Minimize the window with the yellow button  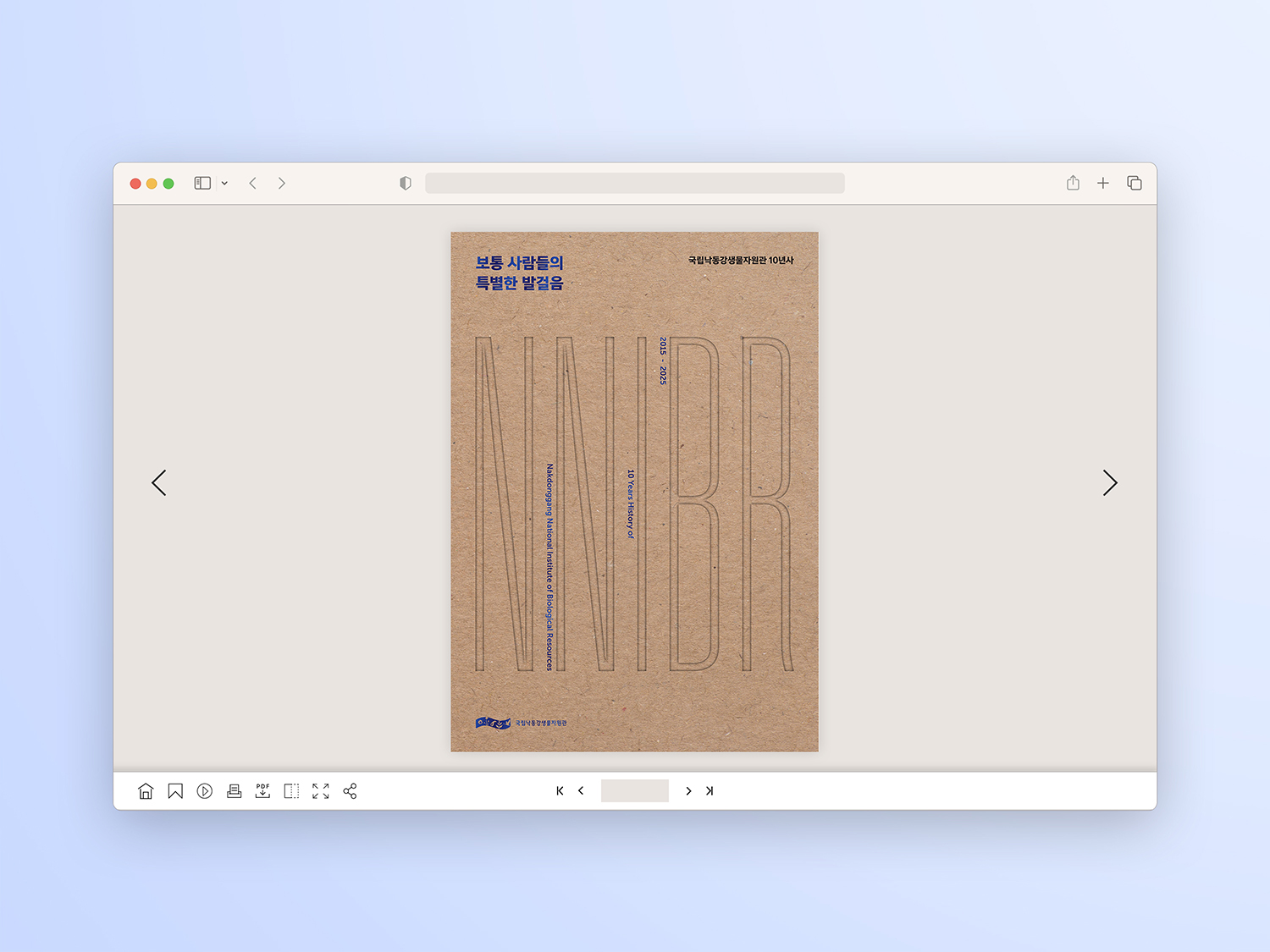point(152,184)
